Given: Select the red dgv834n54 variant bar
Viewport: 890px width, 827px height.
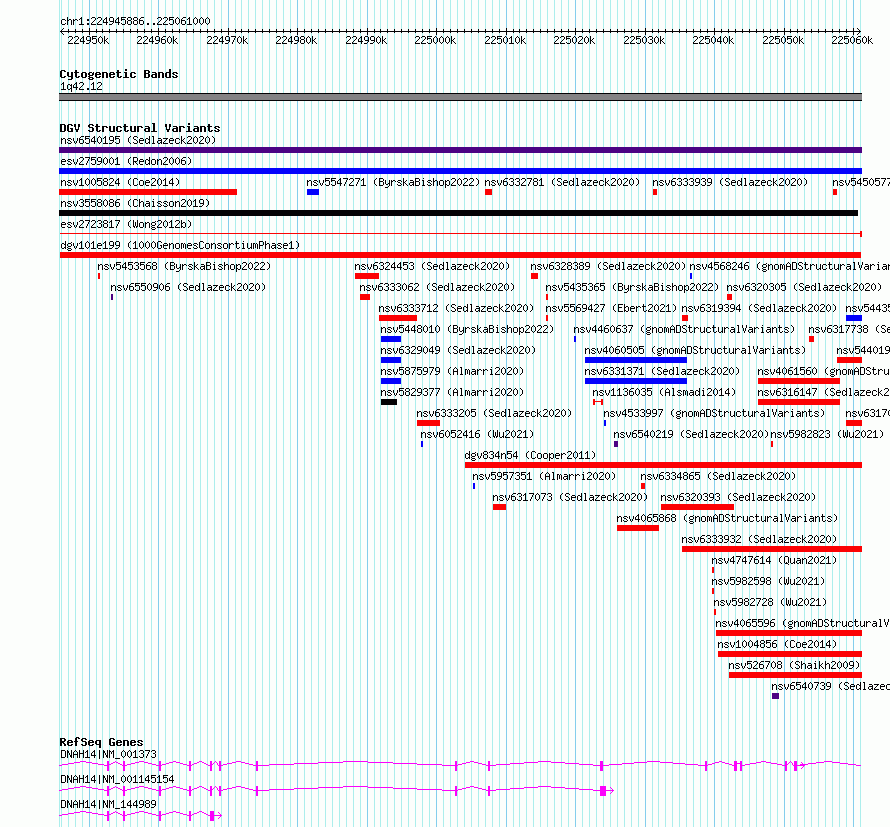Looking at the screenshot, I should pos(663,465).
